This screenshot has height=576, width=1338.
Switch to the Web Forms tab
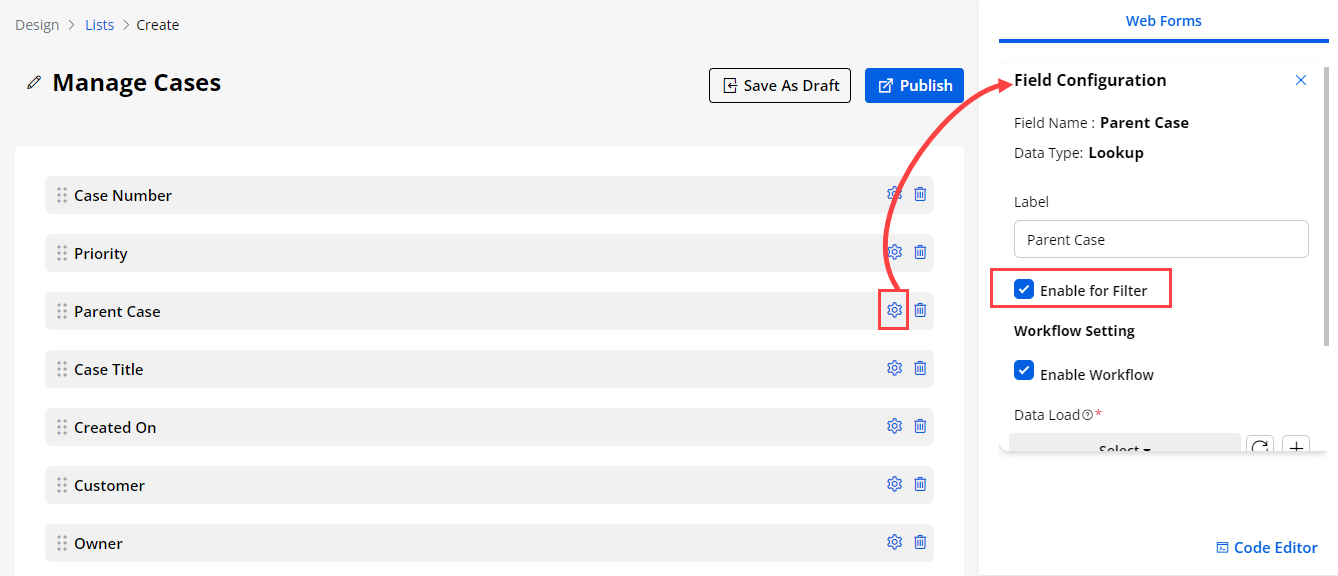click(1163, 21)
